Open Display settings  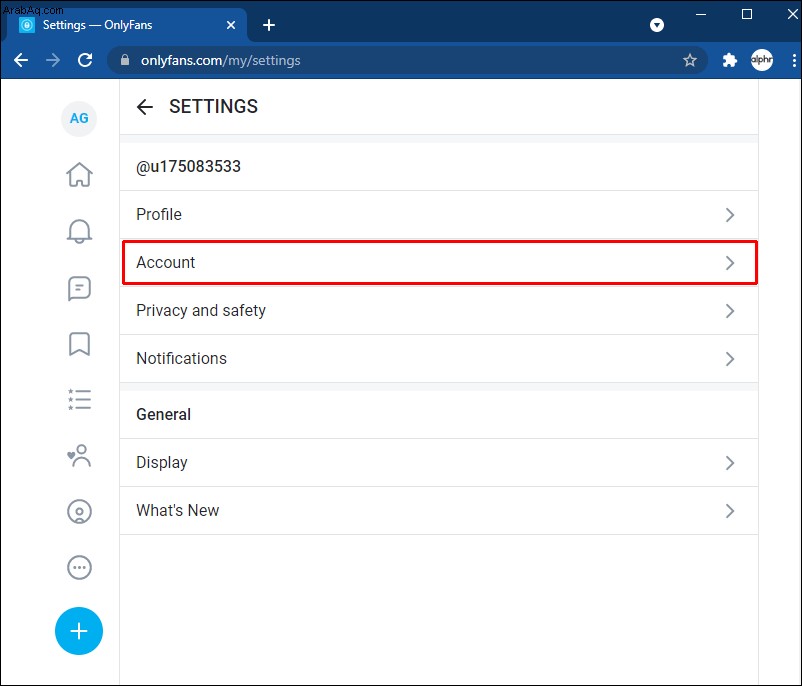click(438, 463)
